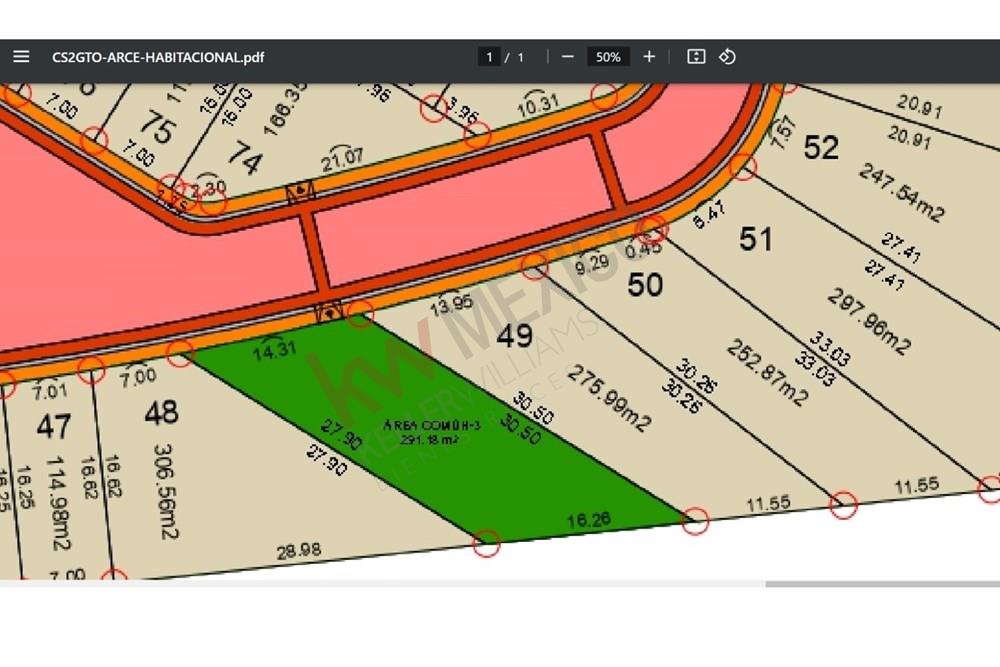Image resolution: width=1000 pixels, height=667 pixels.
Task: Click the 247.54m2 area text
Action: tap(902, 193)
